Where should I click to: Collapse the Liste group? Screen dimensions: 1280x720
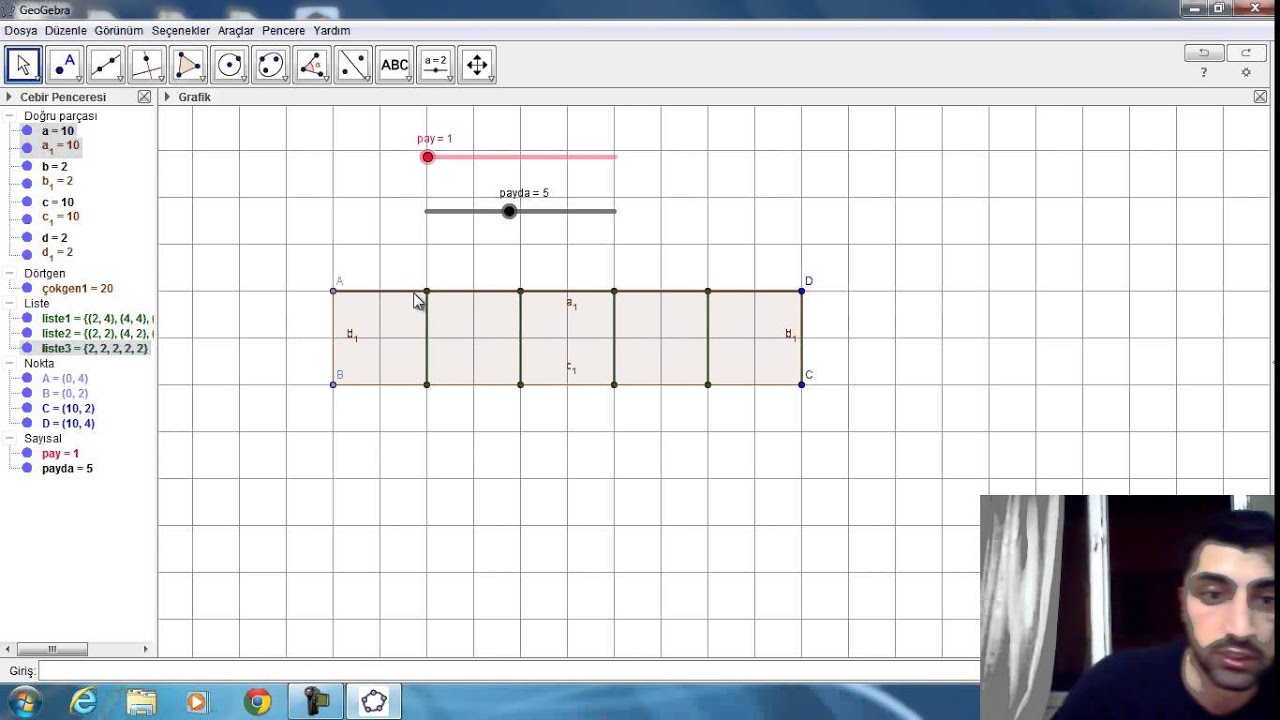10,303
